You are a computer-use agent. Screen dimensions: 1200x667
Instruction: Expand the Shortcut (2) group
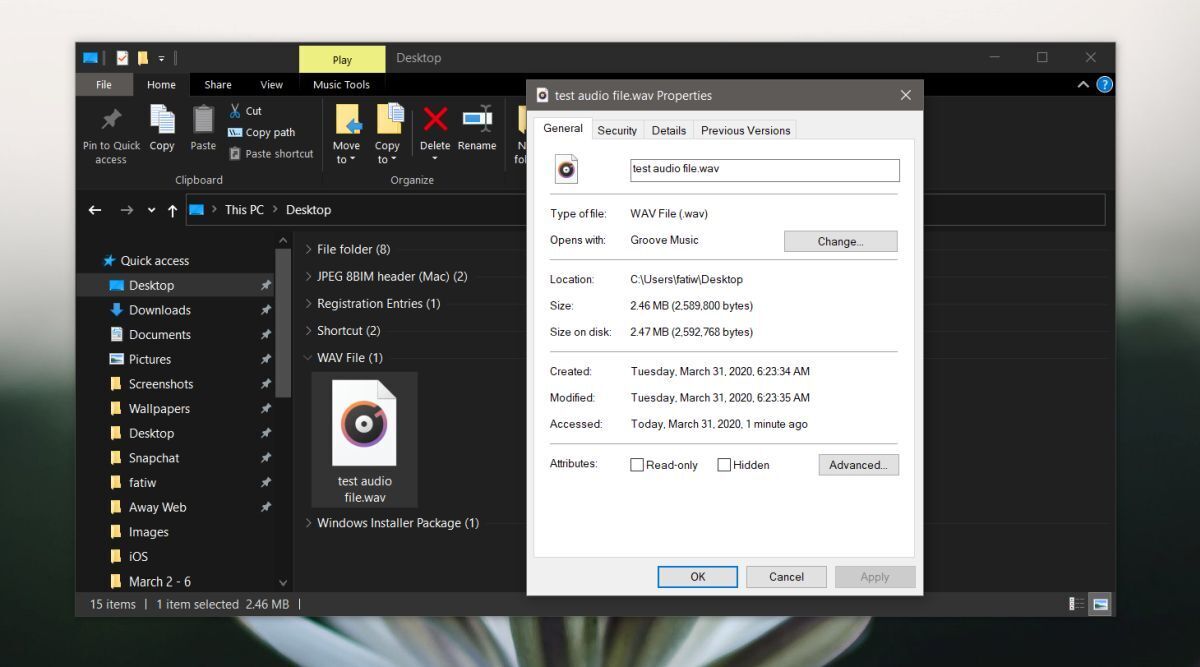point(308,330)
